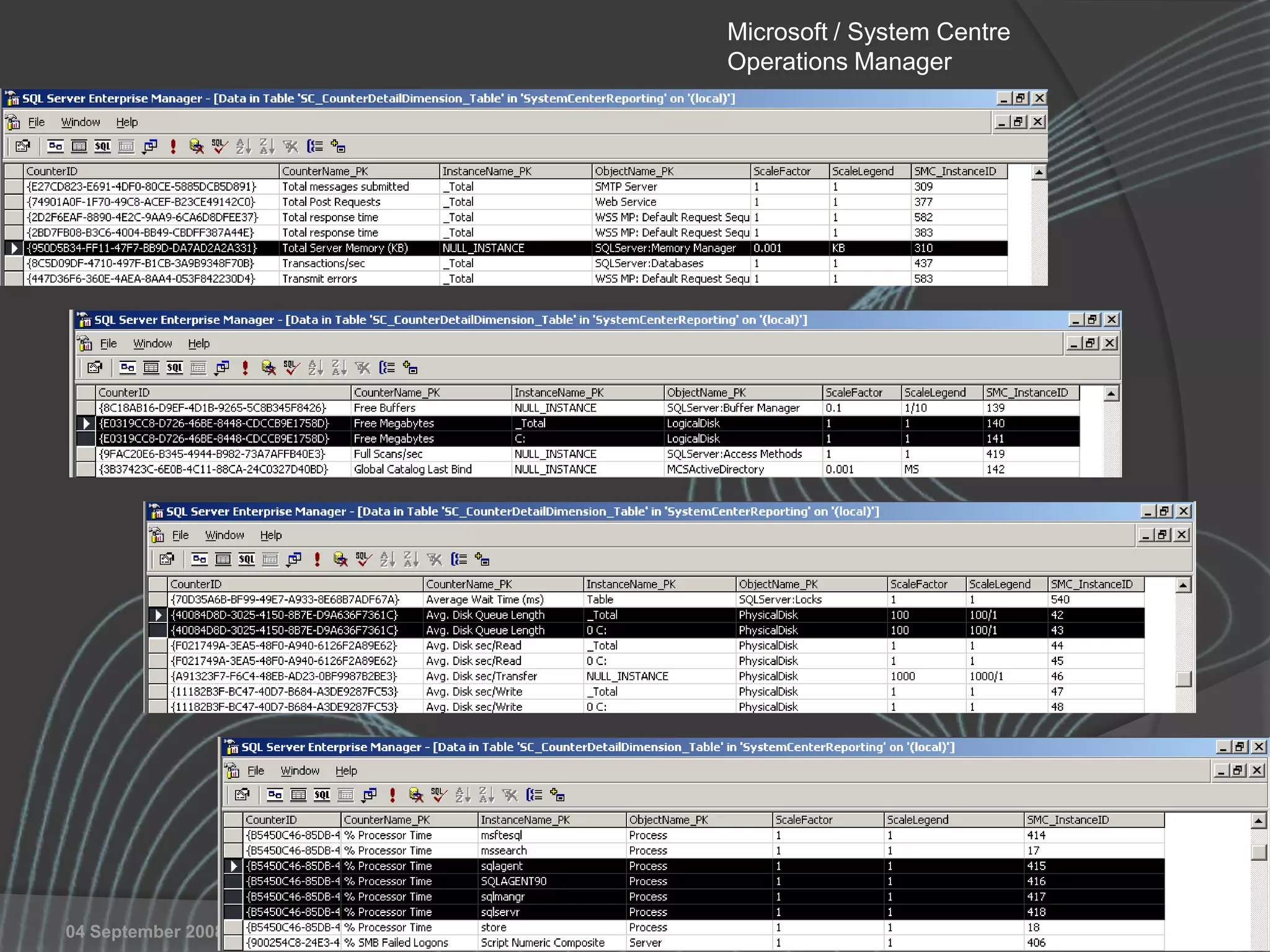Click 'Web Service' cell

coord(671,202)
